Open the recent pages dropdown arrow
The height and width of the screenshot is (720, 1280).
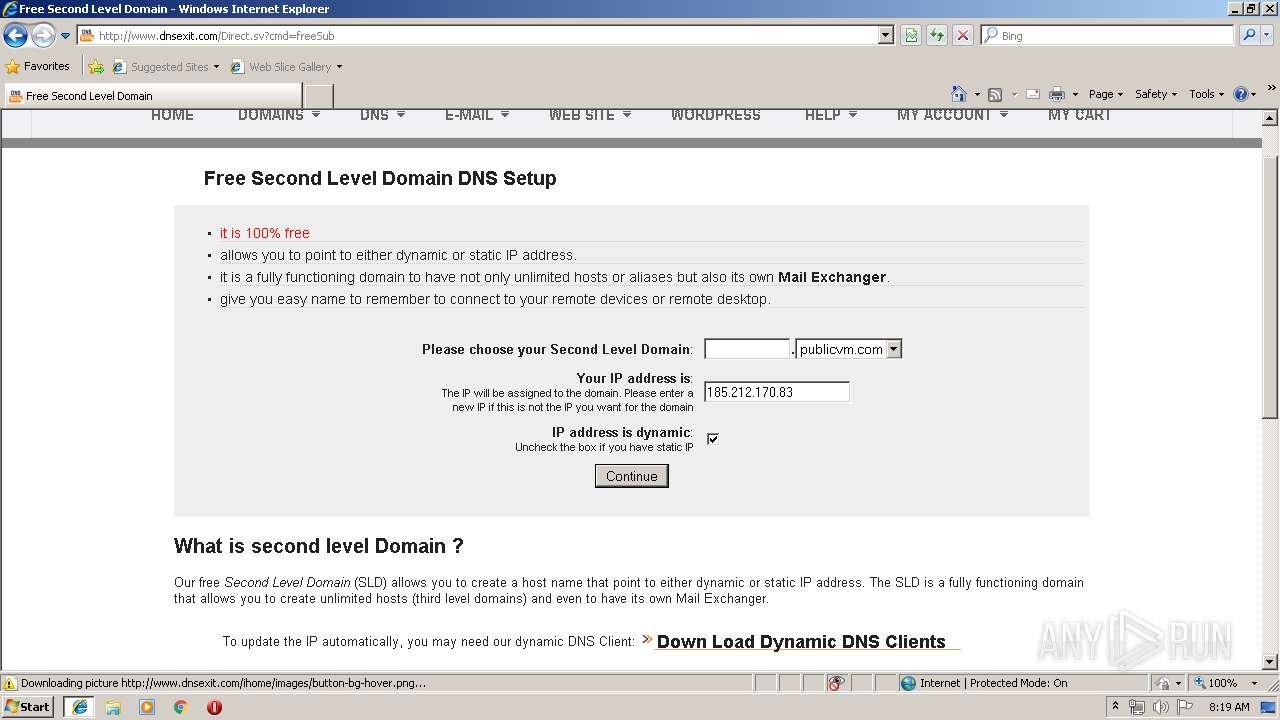pyautogui.click(x=65, y=36)
